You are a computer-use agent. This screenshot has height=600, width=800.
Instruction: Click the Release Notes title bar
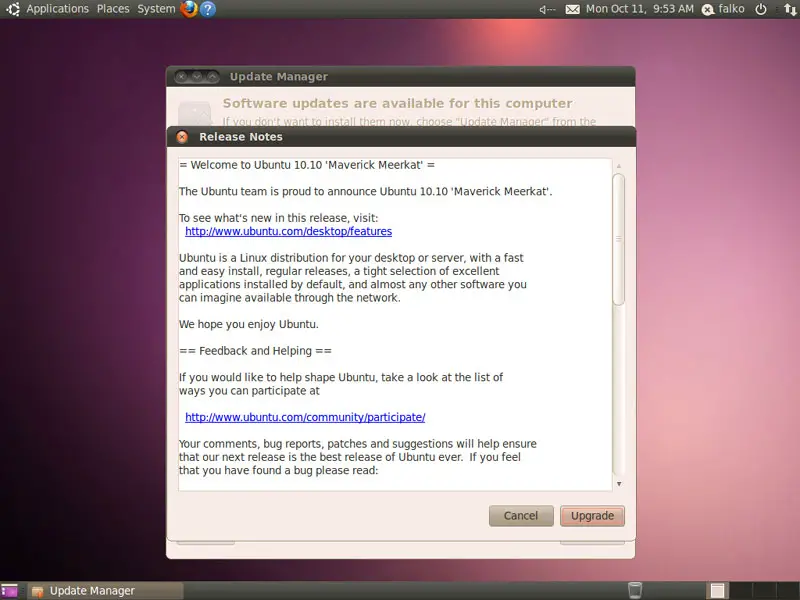point(401,137)
